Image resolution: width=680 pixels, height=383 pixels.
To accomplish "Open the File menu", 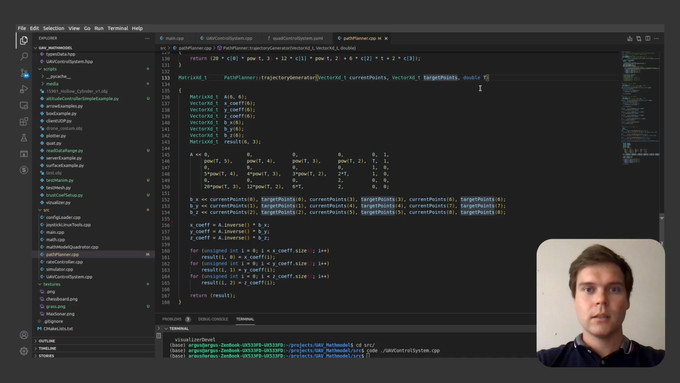I will coord(22,28).
